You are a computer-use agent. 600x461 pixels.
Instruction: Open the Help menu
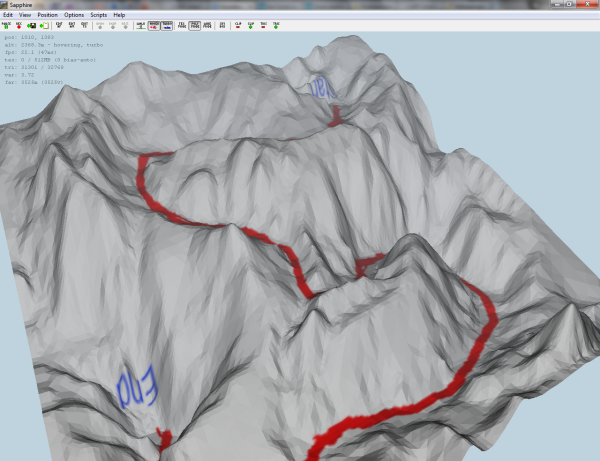coord(120,15)
